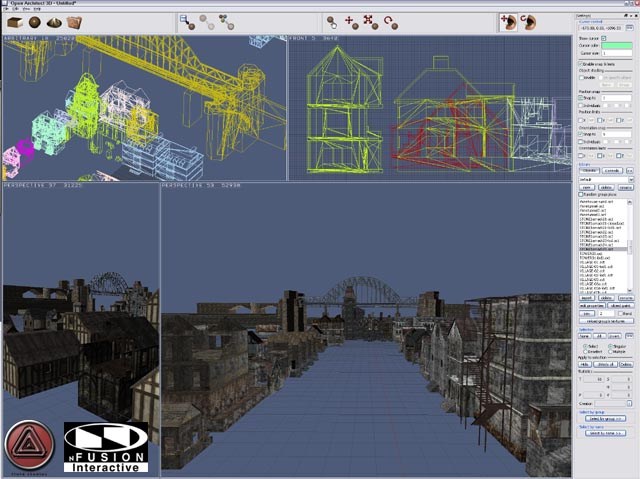Click the Select by name button
This screenshot has width=640, height=479.
(606, 433)
